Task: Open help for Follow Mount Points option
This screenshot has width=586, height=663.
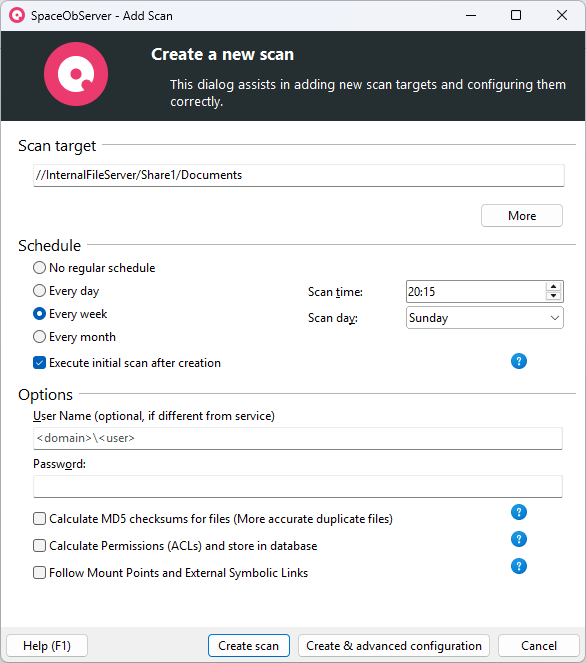Action: click(519, 566)
